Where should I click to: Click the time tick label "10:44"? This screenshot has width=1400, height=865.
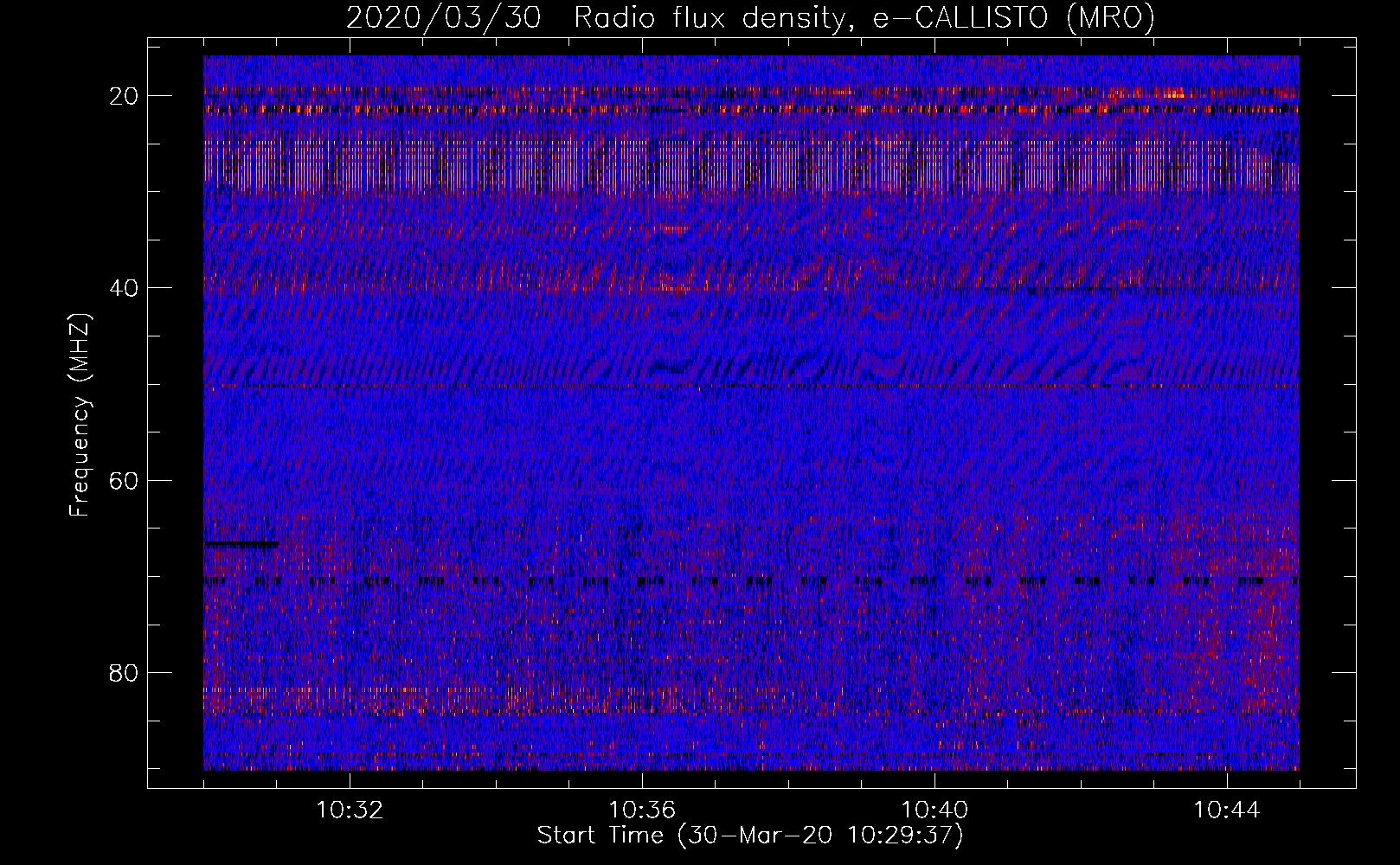[x=1227, y=811]
